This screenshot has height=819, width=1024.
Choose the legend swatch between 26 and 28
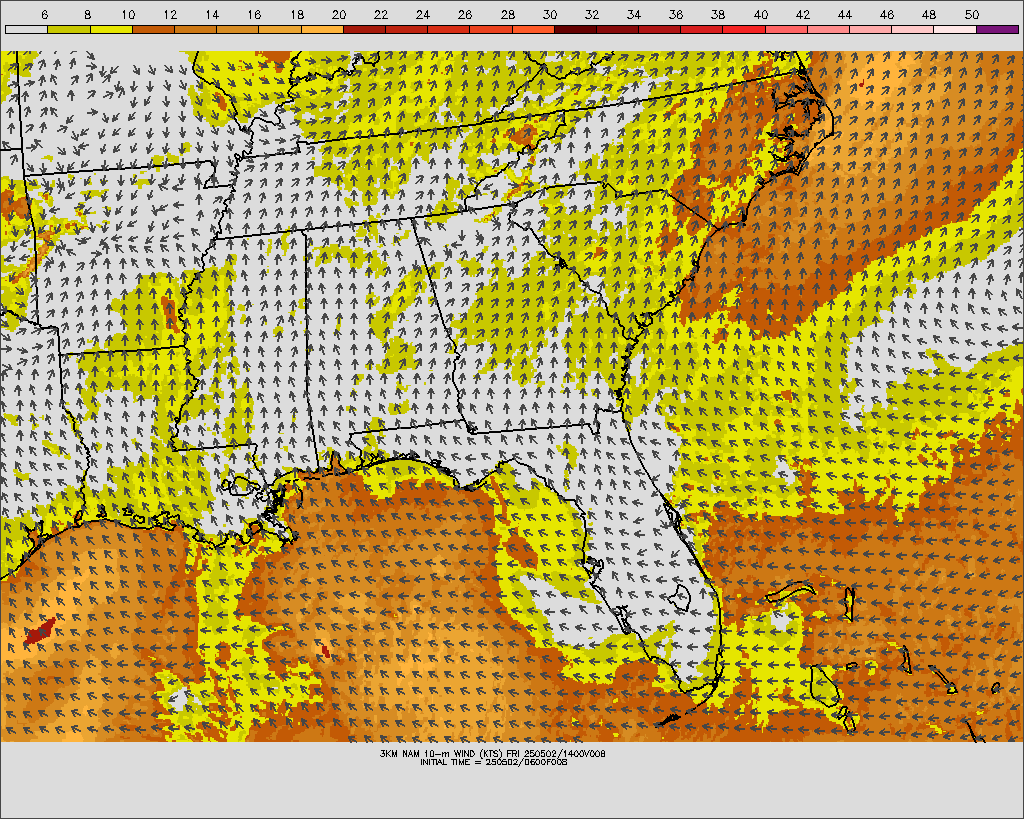coord(491,29)
